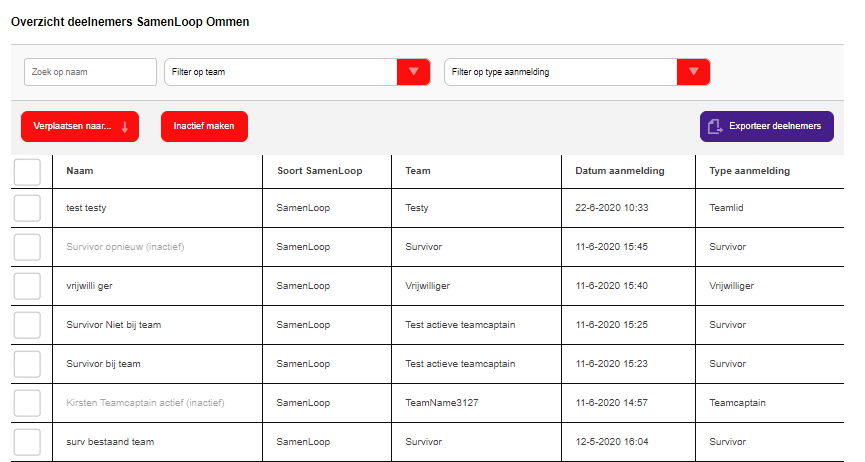The height and width of the screenshot is (462, 865).
Task: Click the TeamName3127 team cell
Action: [x=442, y=403]
